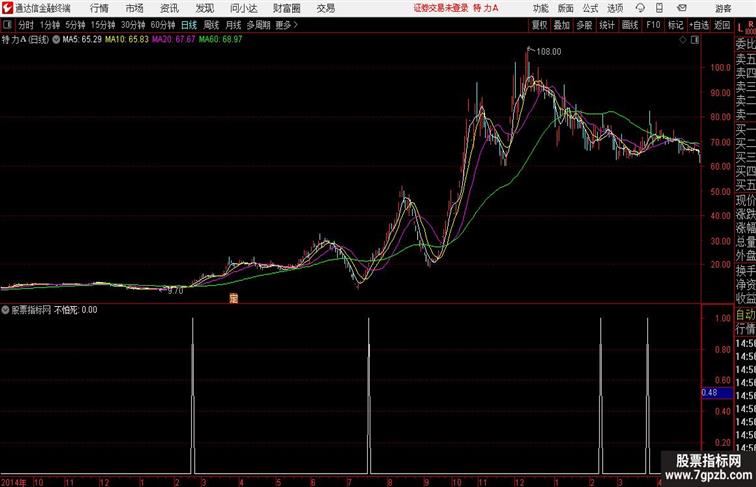This screenshot has height=487, width=756.
Task: Open the customer service headset icon
Action: tap(640, 8)
